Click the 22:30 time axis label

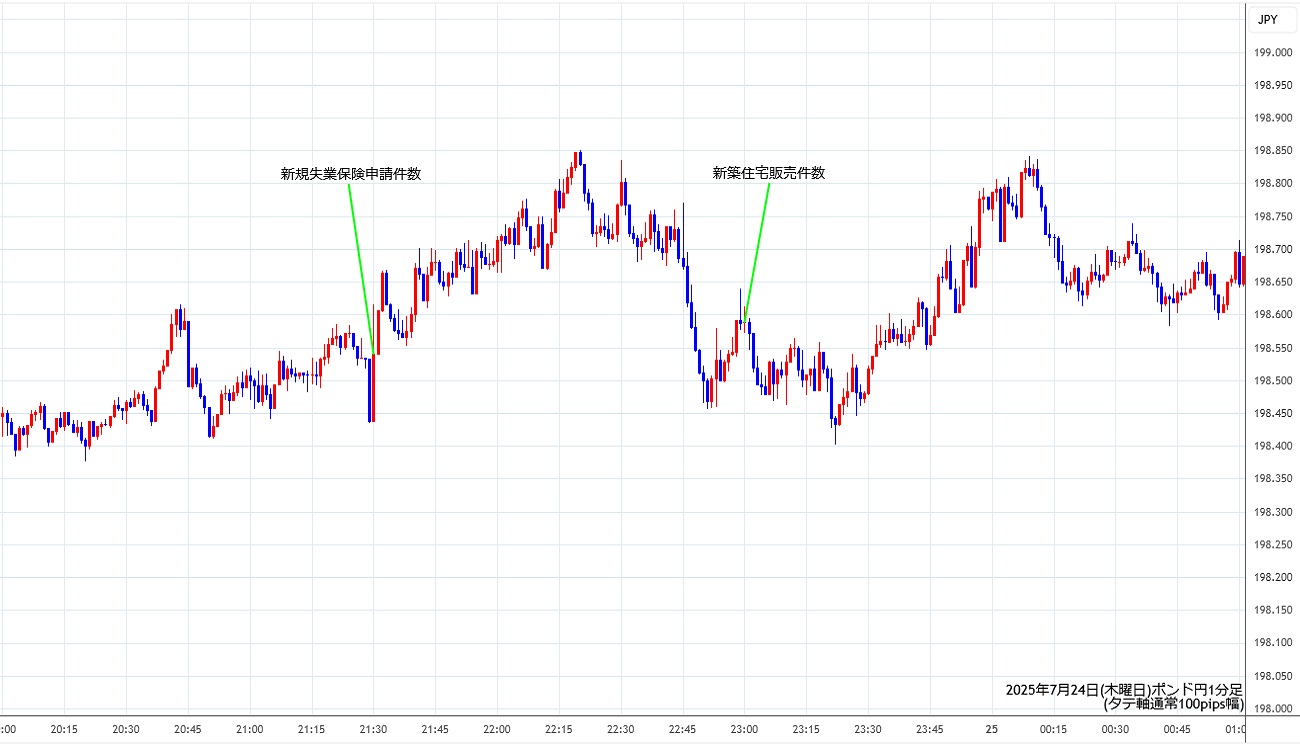pos(620,730)
